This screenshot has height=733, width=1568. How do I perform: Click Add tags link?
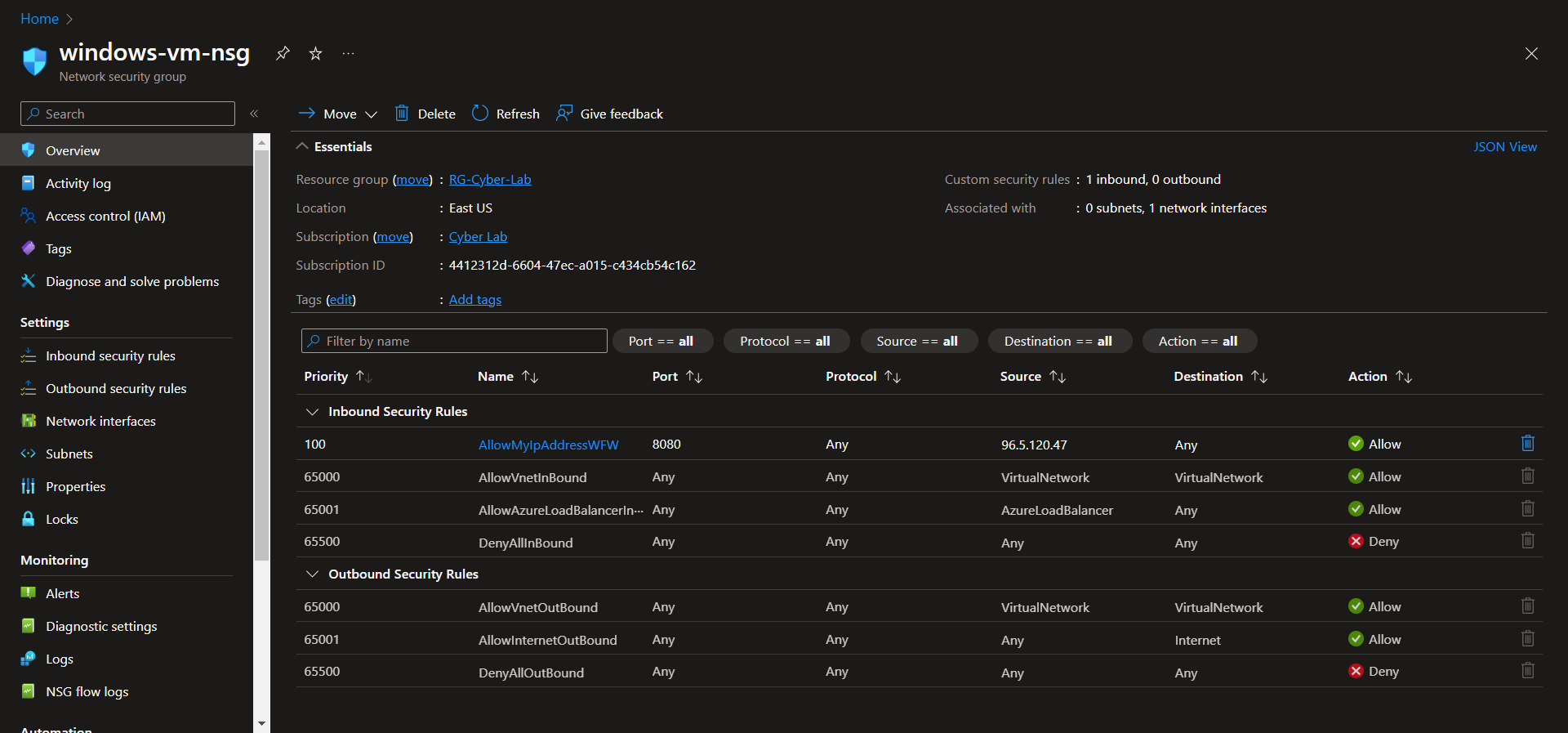[475, 299]
